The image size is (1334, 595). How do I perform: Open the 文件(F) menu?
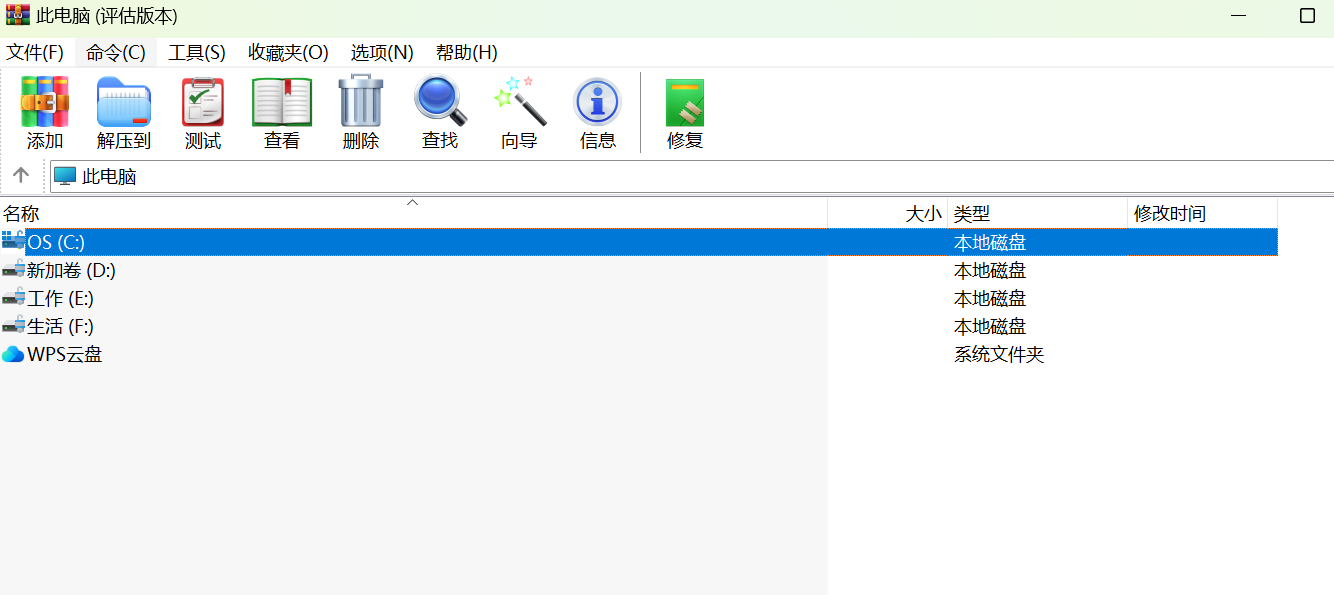pyautogui.click(x=35, y=53)
